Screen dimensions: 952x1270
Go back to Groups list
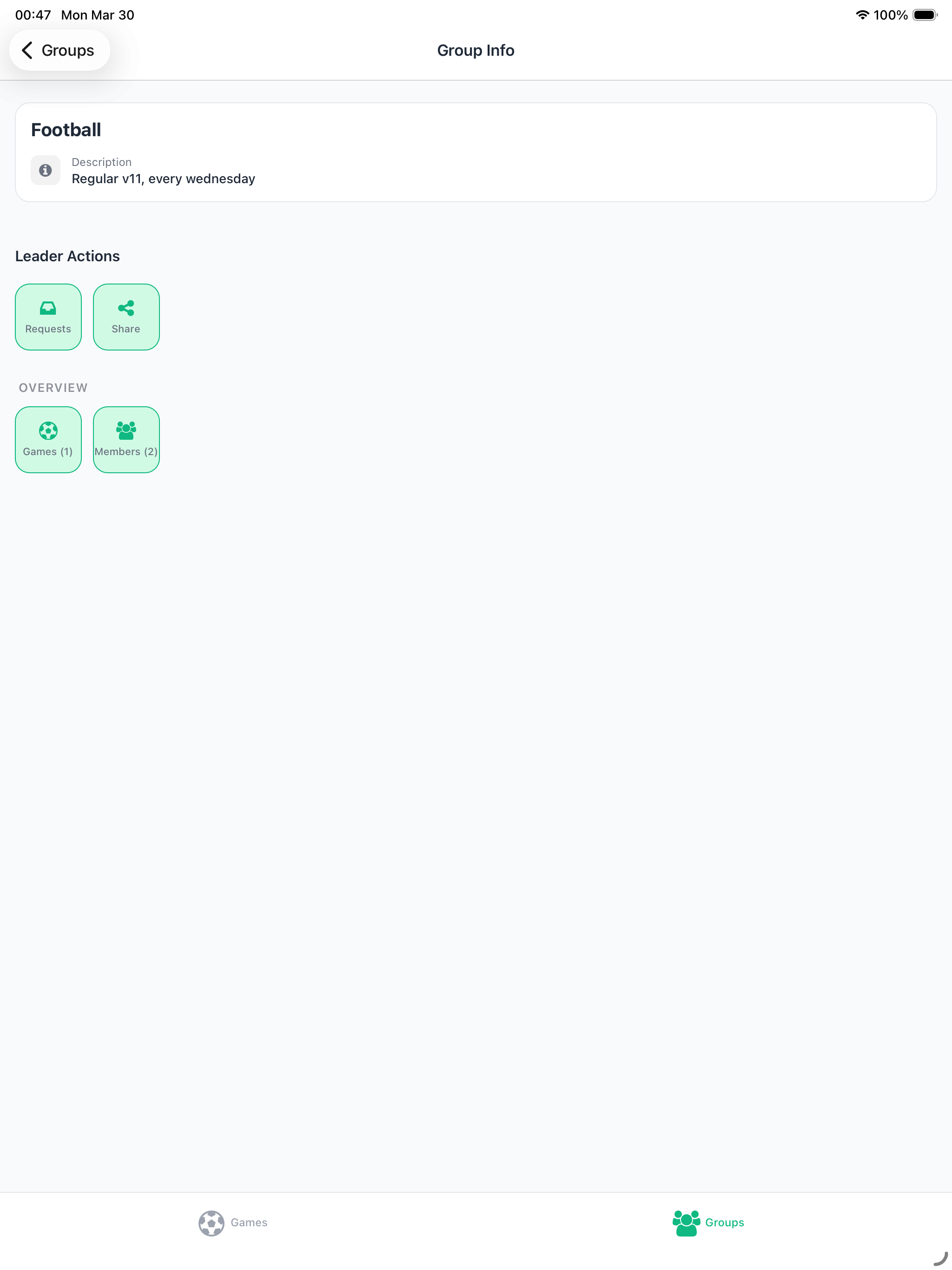tap(59, 51)
